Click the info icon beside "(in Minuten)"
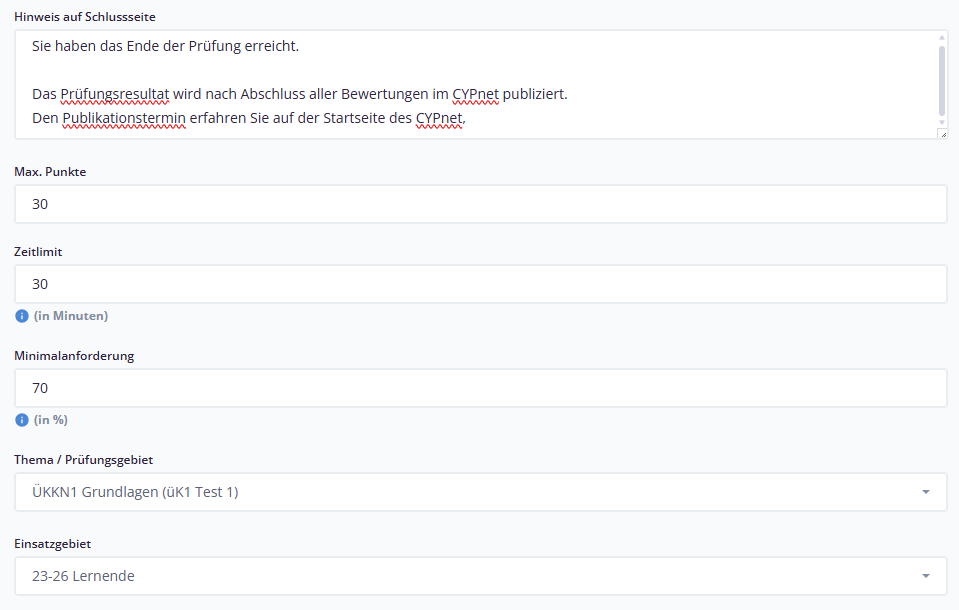Viewport: 959px width, 610px height. pos(22,316)
